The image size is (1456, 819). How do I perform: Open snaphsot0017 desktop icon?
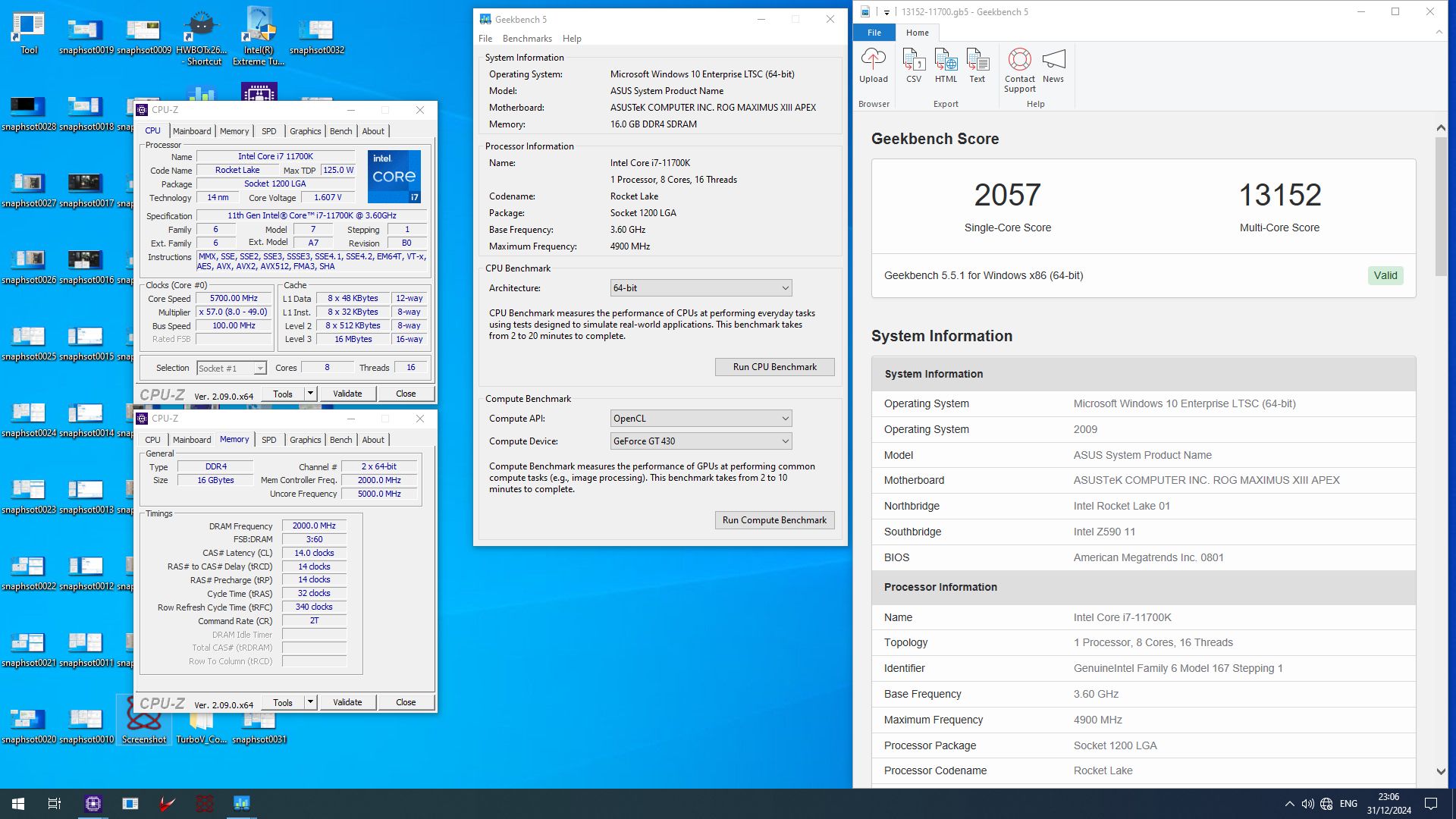coord(86,189)
